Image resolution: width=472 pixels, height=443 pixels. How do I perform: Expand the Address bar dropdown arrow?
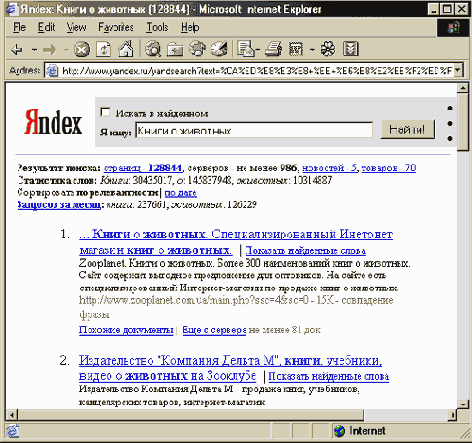coord(458,70)
